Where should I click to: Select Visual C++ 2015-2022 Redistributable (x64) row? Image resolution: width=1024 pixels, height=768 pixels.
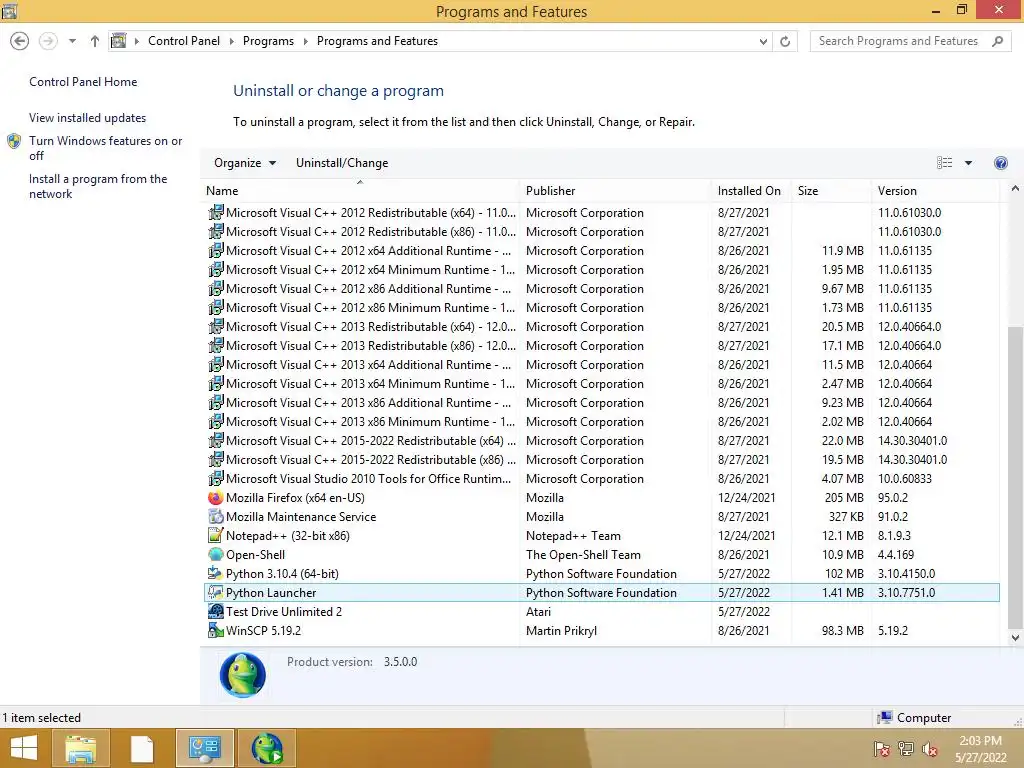point(601,441)
